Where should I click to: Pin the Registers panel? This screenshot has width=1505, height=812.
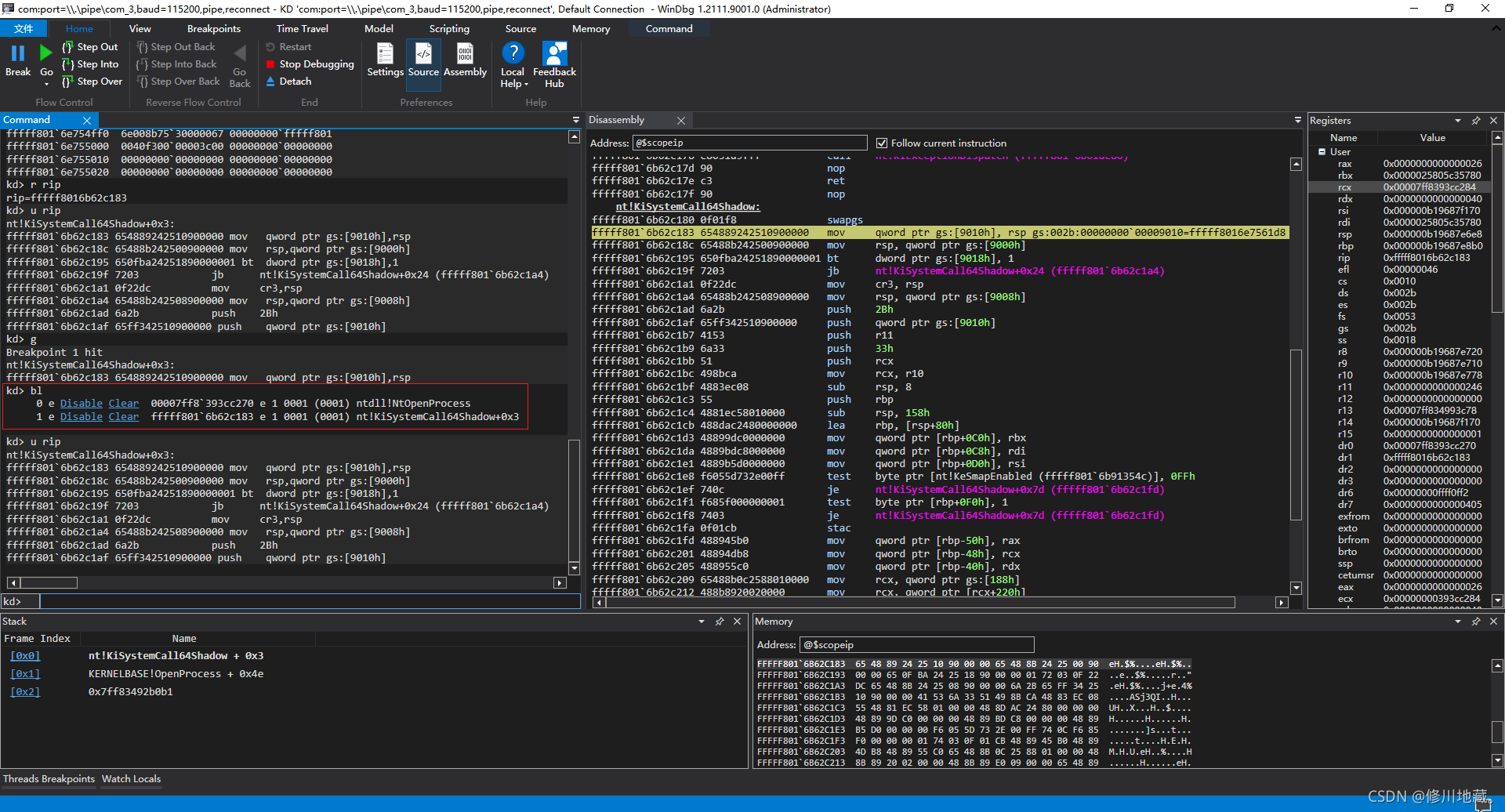coord(1476,120)
